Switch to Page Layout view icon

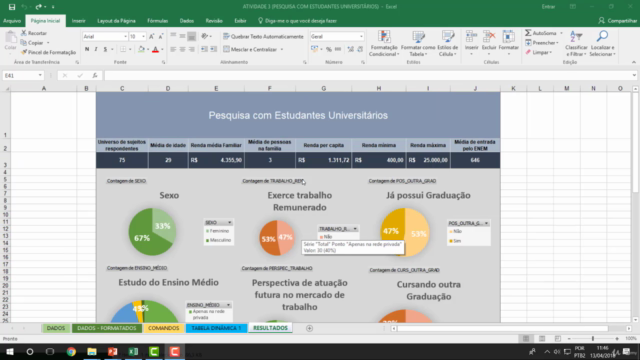(x=542, y=339)
